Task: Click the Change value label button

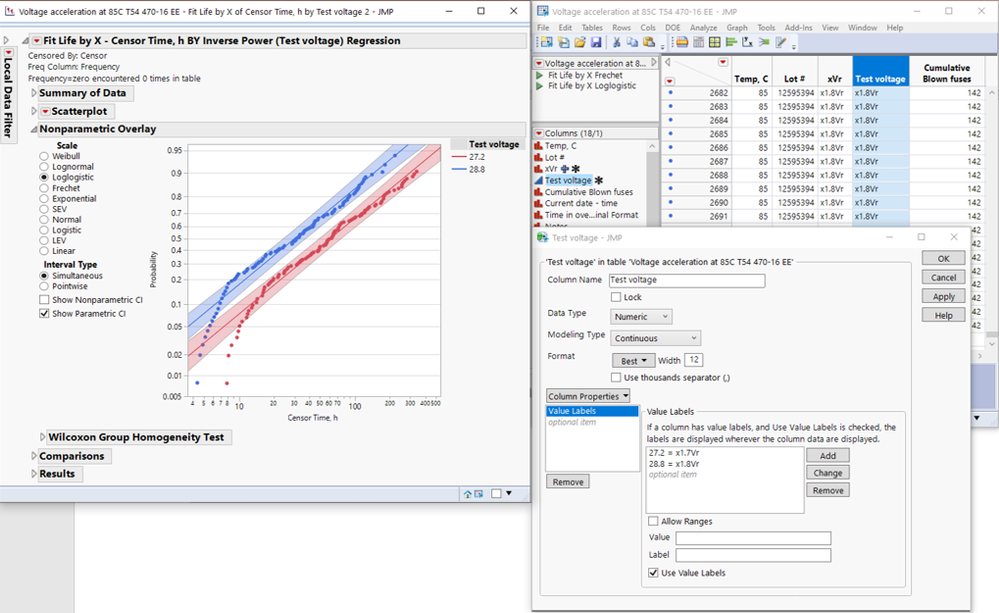Action: click(x=828, y=473)
